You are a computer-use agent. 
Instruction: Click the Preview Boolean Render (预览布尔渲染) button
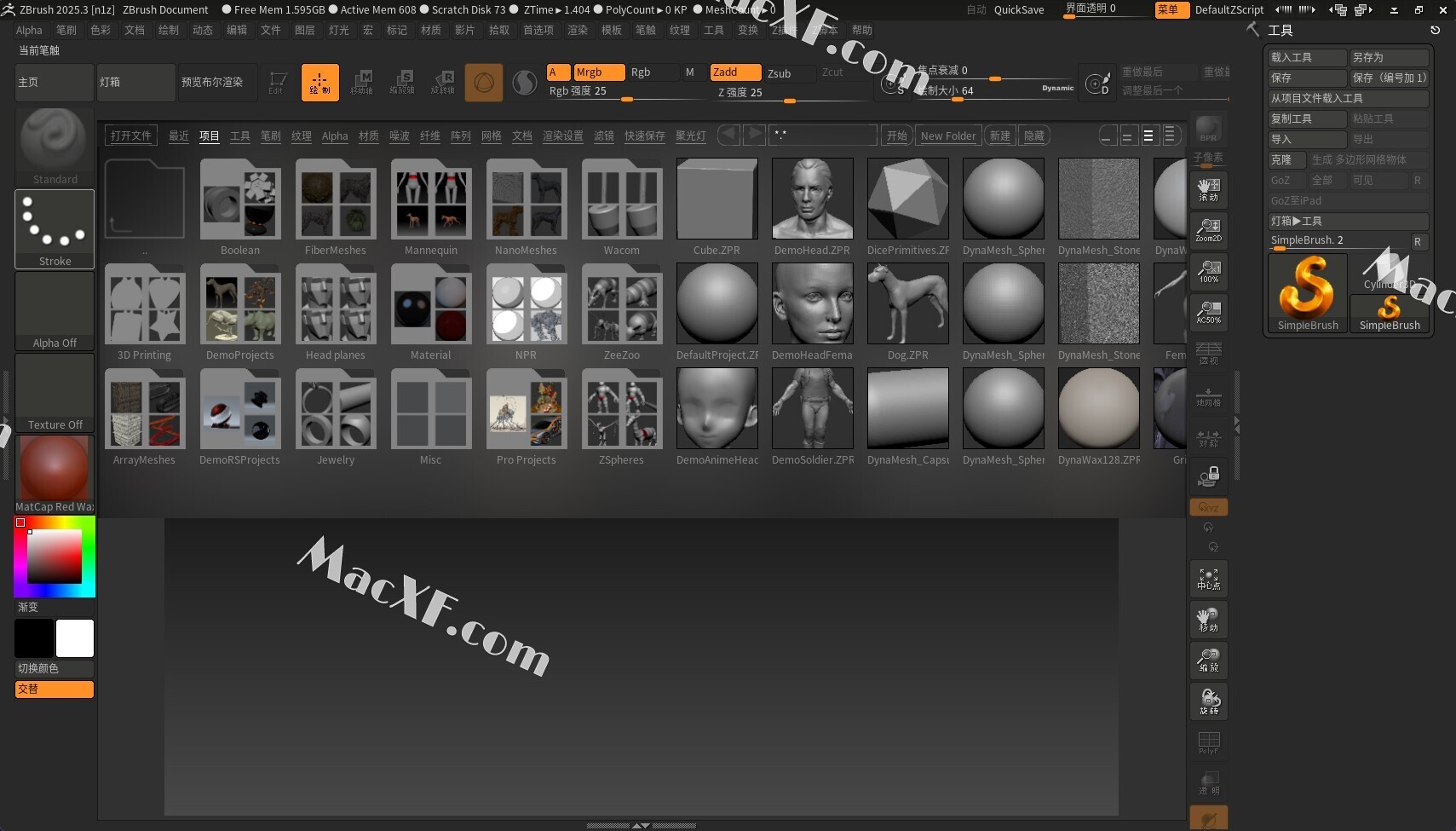tap(216, 83)
